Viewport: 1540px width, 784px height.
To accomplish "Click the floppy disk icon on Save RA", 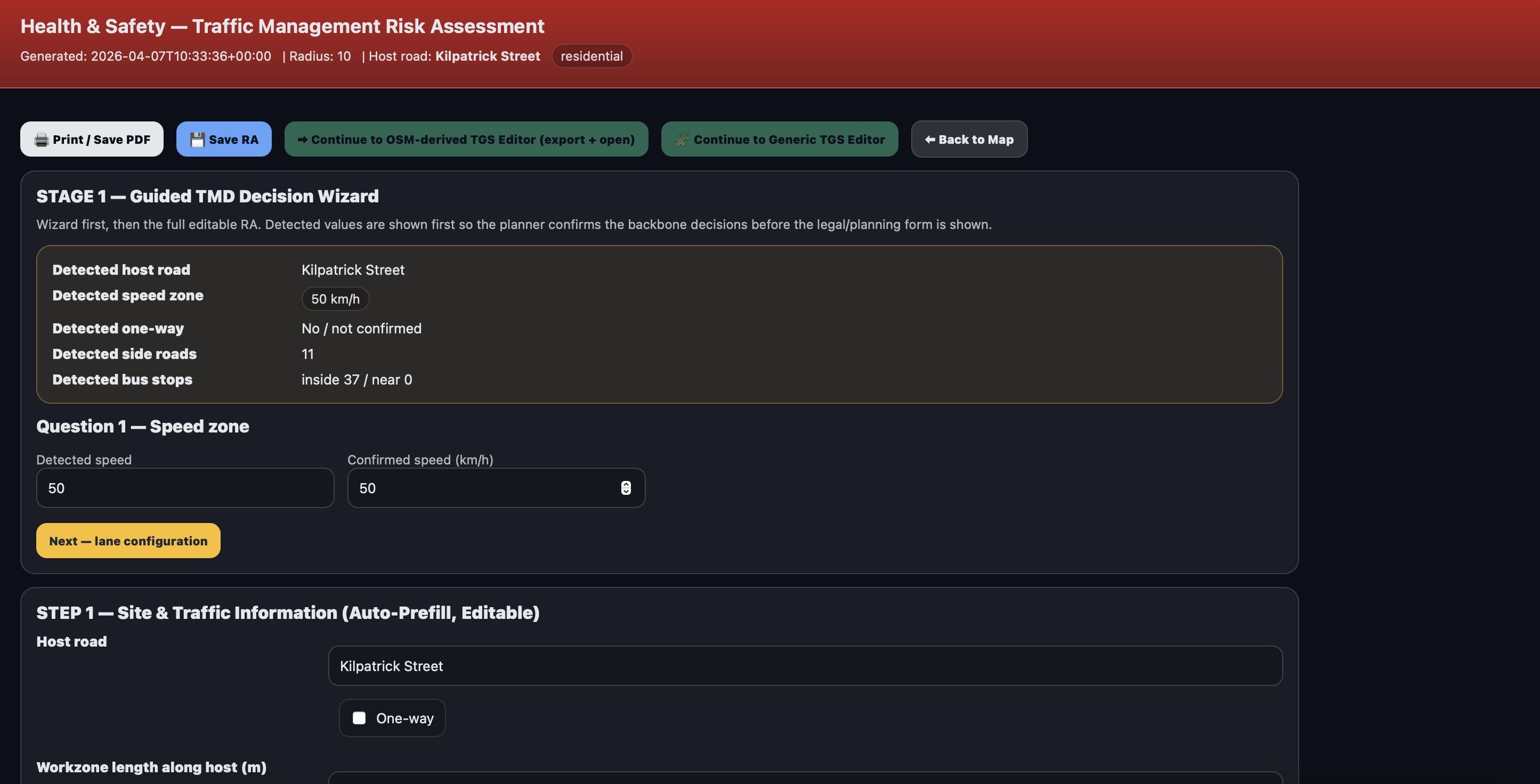I will (x=197, y=140).
